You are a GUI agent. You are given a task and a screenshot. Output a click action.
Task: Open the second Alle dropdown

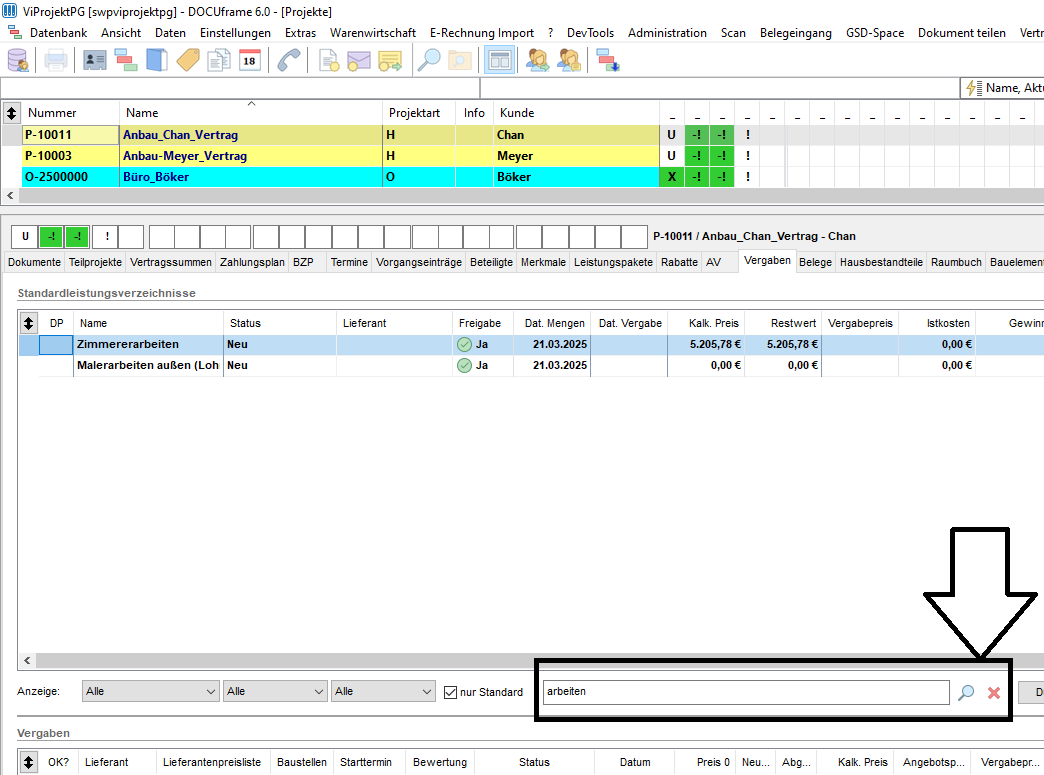[x=275, y=691]
